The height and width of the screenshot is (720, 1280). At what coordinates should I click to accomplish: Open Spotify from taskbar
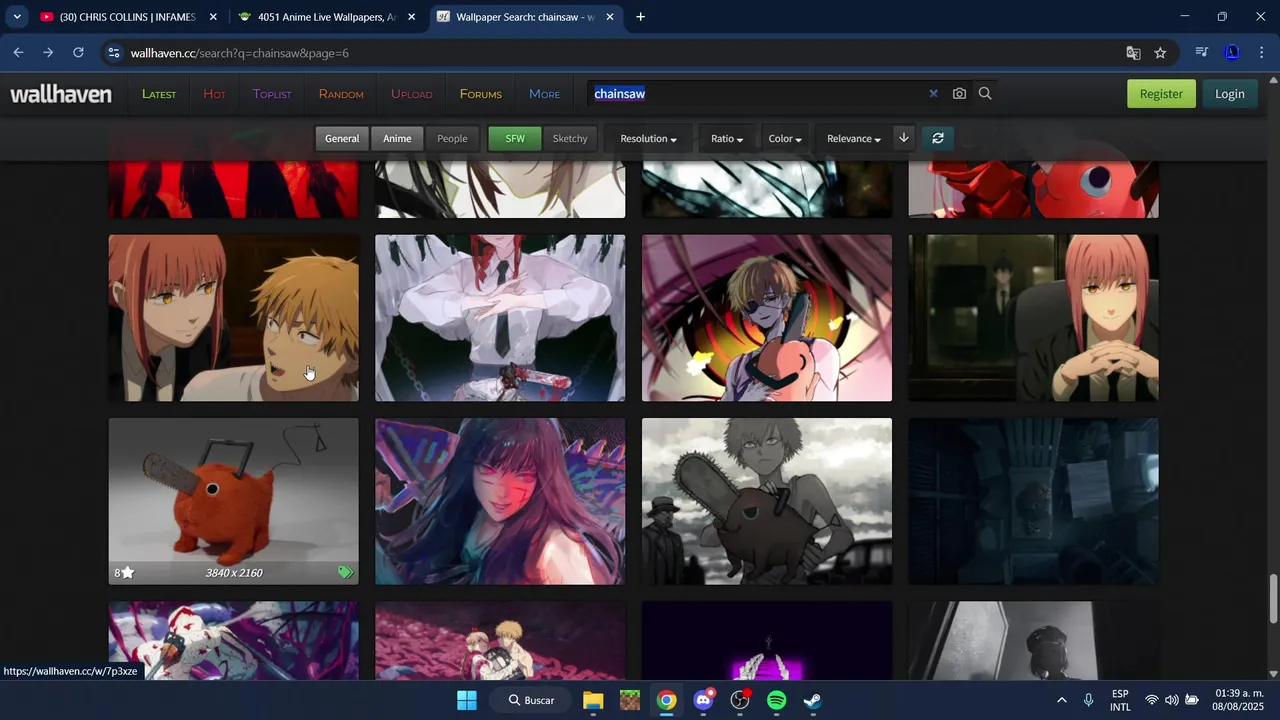click(777, 700)
